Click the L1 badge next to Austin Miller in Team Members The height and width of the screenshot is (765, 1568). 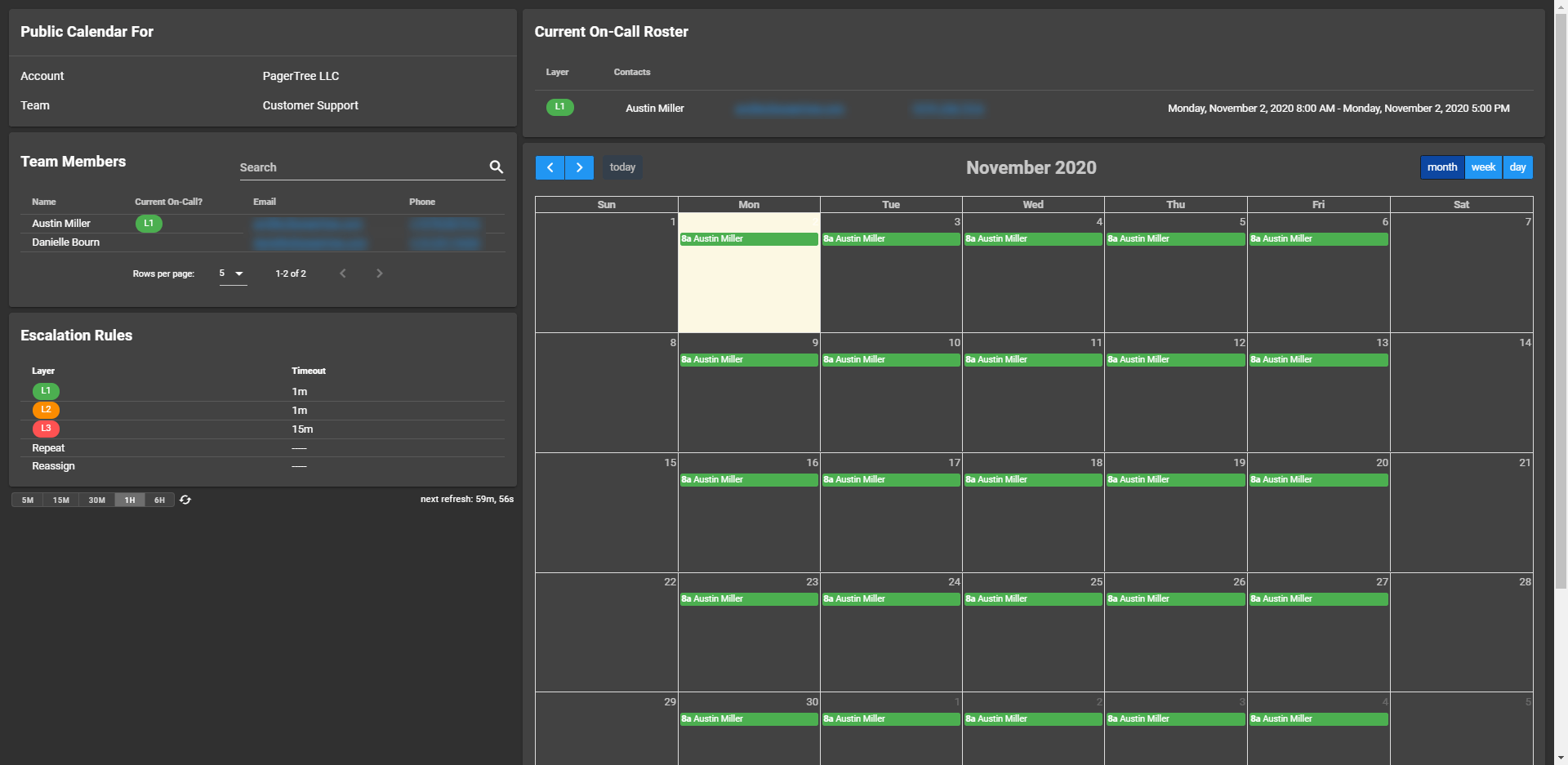(149, 223)
